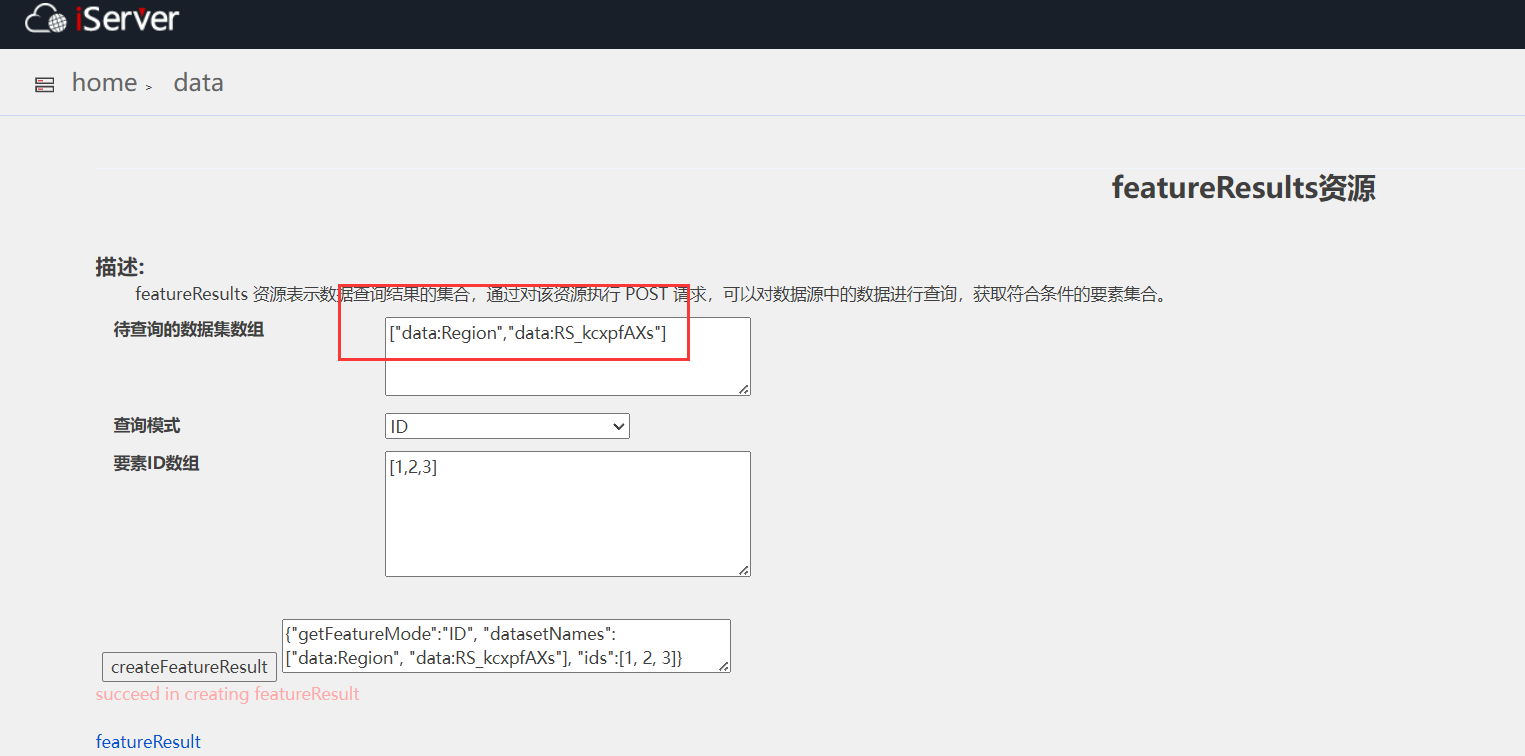Click the featureResults资源 page heading
This screenshot has width=1525, height=756.
pyautogui.click(x=1243, y=188)
